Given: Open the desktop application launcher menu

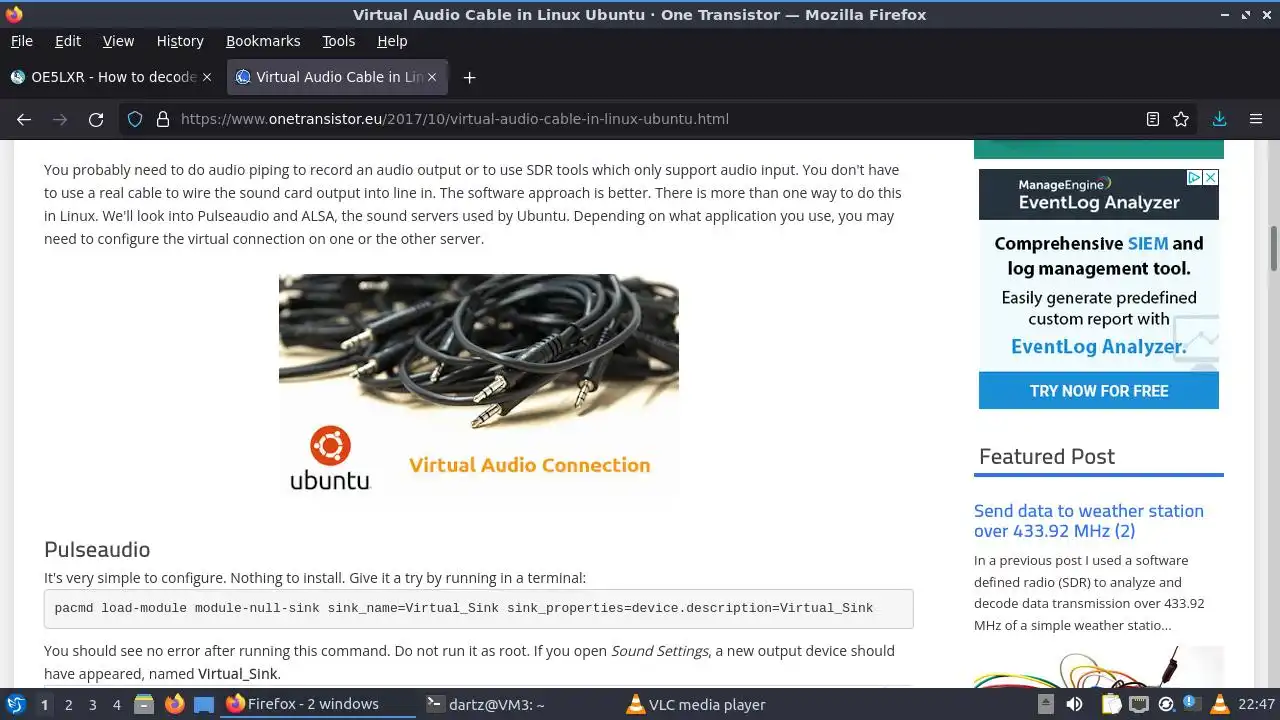Looking at the screenshot, I should pyautogui.click(x=15, y=705).
